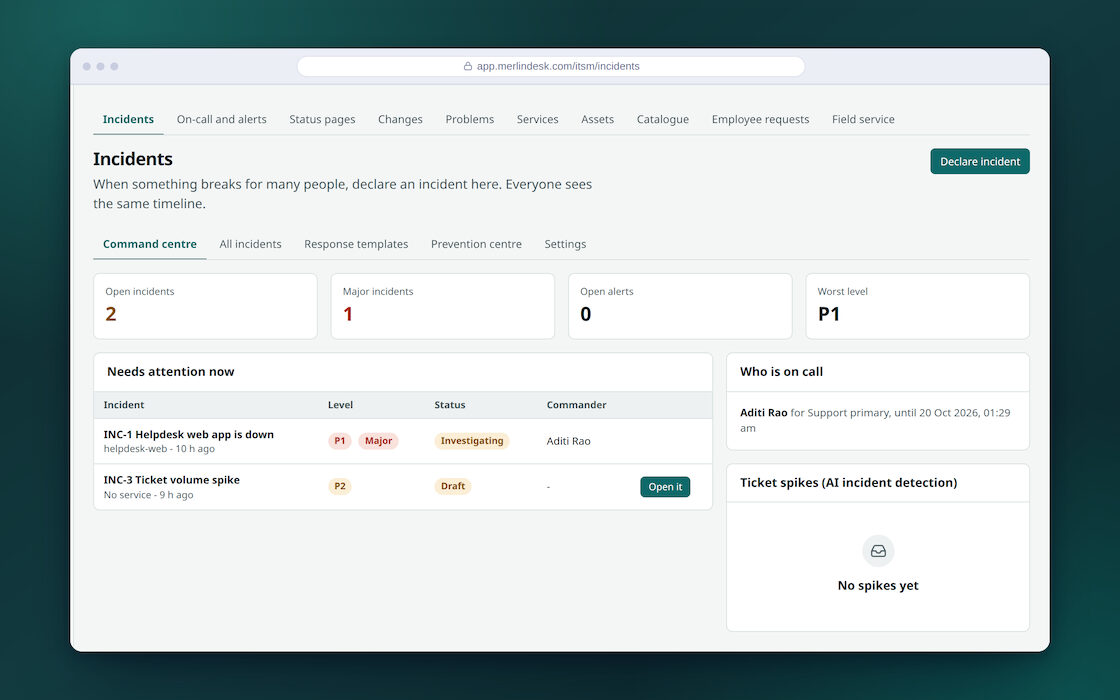Screen dimensions: 1120x700
Task: Switch to On-call and alerts tab
Action: click(221, 119)
